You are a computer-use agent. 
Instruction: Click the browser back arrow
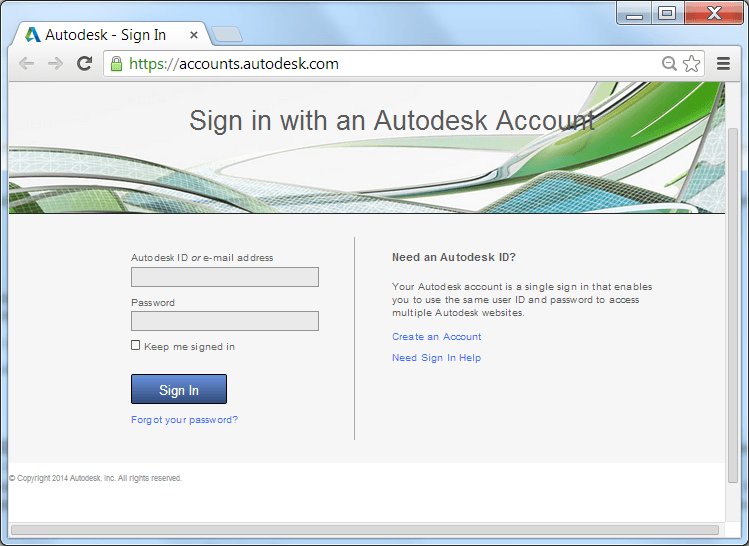tap(26, 64)
